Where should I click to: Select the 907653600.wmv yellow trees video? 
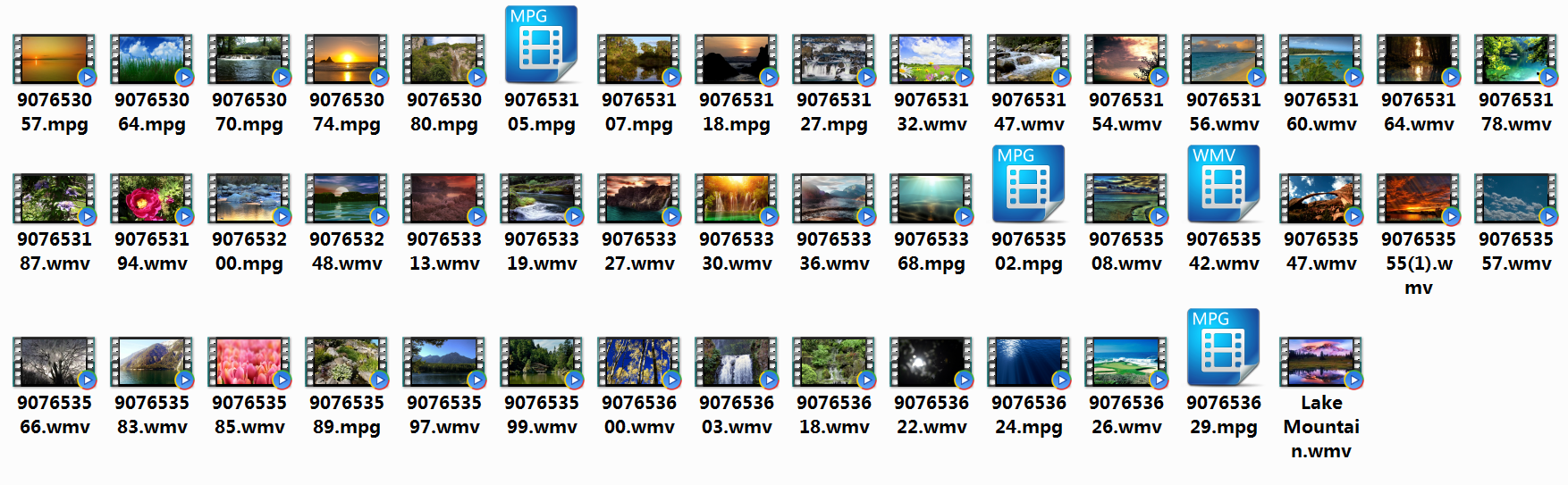(x=639, y=362)
